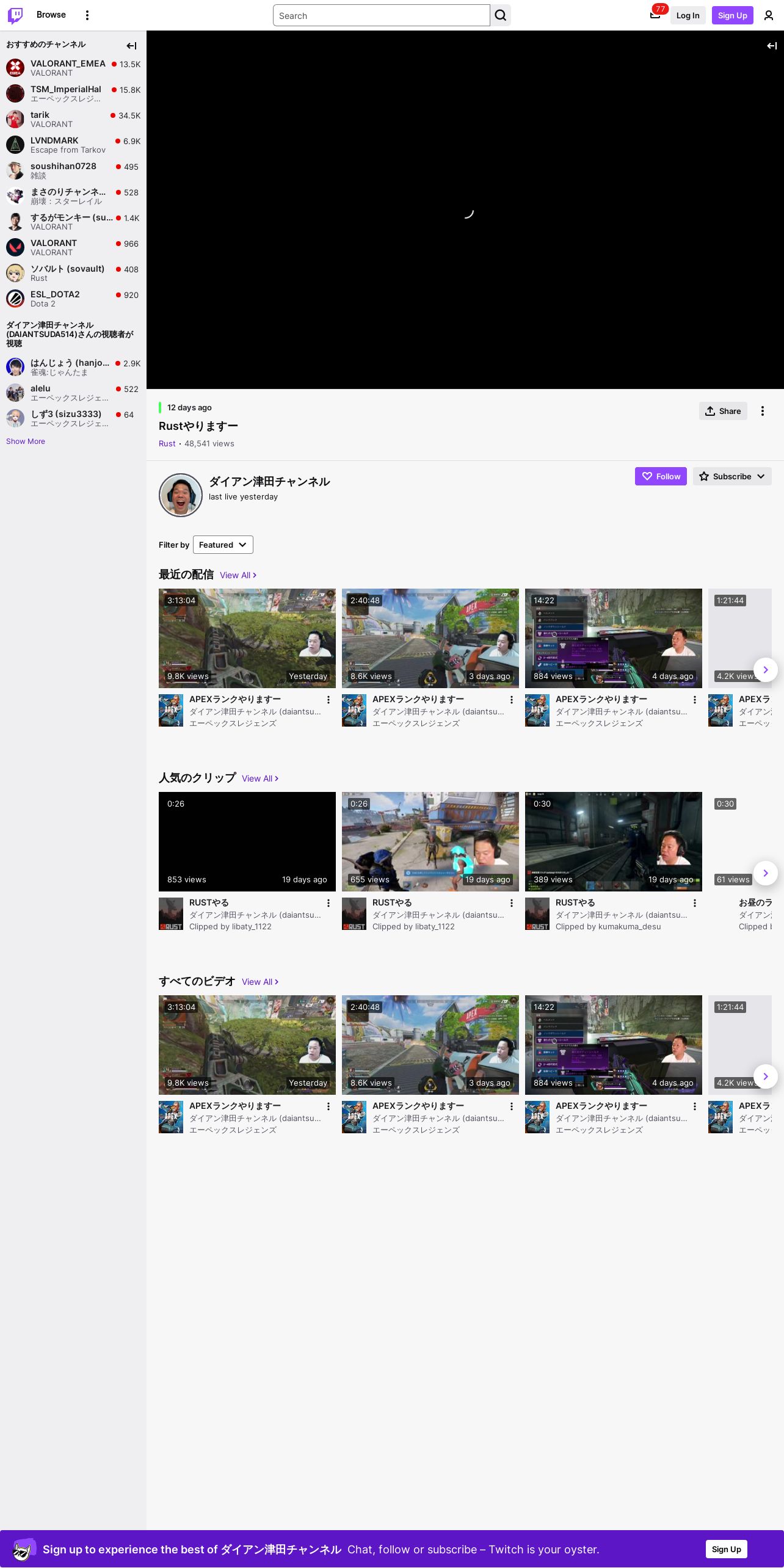Play the 0:26 clip with 655 views
This screenshot has height=1568, width=784.
(x=430, y=841)
